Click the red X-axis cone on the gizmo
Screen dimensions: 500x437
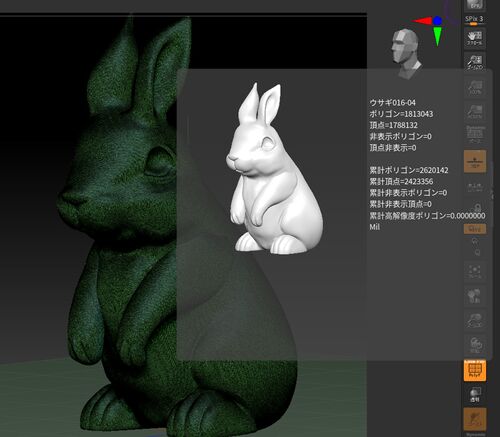(421, 21)
